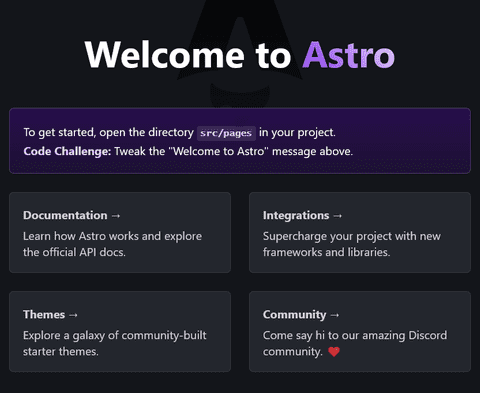This screenshot has width=480, height=393.
Task: Click the src/pages code snippet
Action: tap(226, 133)
